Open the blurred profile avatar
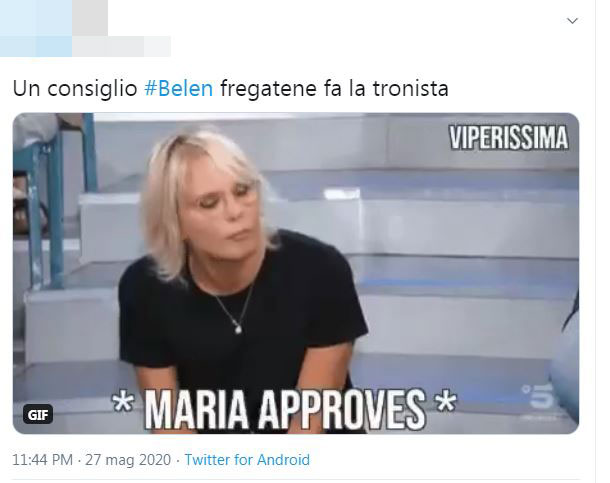 36,28
